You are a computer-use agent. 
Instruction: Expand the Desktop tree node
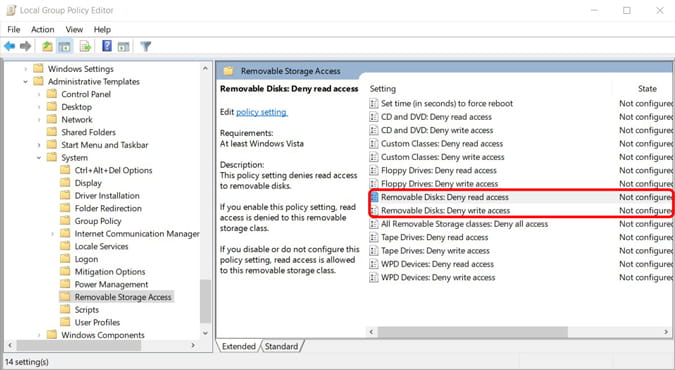pyautogui.click(x=39, y=107)
